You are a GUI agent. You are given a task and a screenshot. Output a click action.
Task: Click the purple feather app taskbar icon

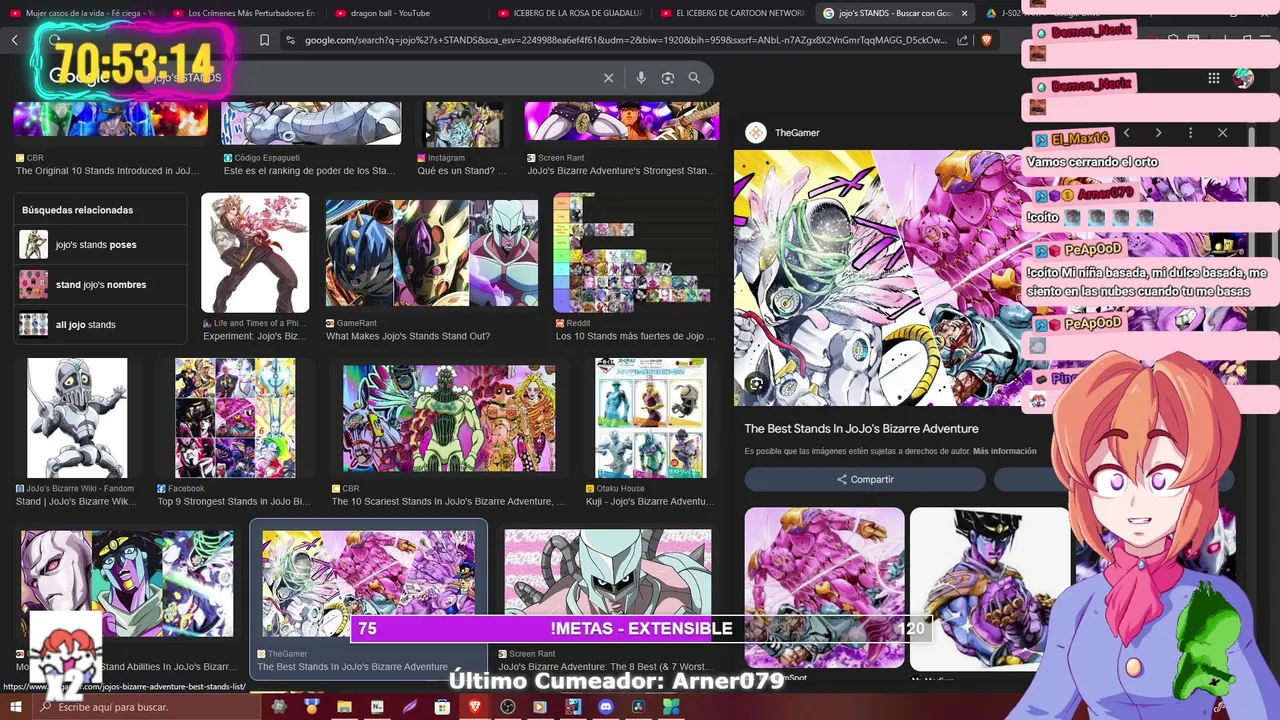(x=410, y=707)
